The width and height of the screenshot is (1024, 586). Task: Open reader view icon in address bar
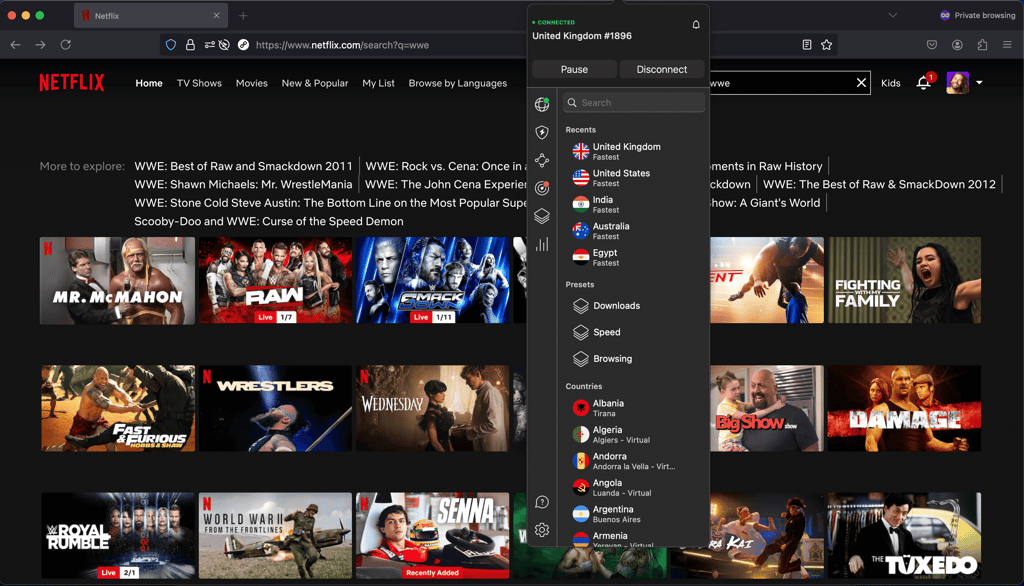click(x=807, y=44)
